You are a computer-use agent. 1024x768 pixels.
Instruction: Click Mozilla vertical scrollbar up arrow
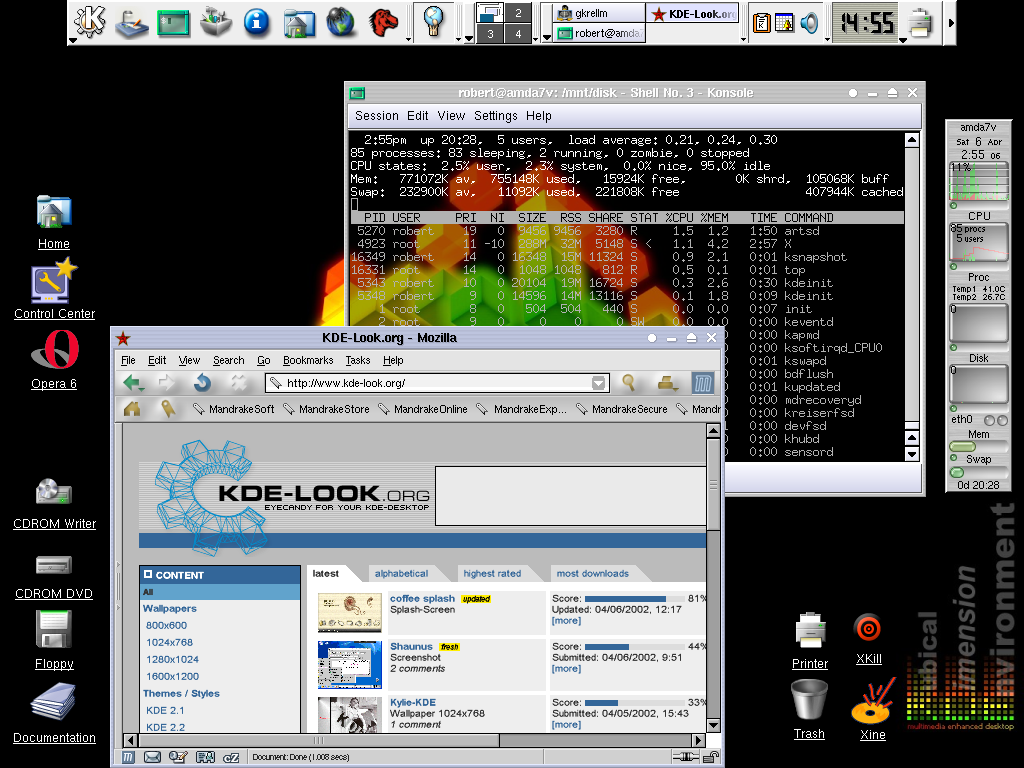713,430
